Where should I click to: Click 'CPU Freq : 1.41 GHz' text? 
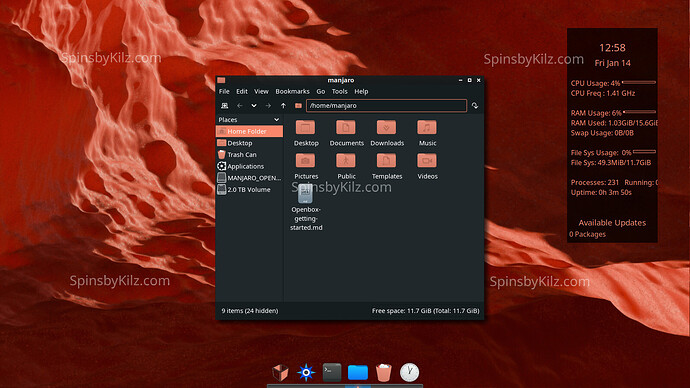[603, 93]
